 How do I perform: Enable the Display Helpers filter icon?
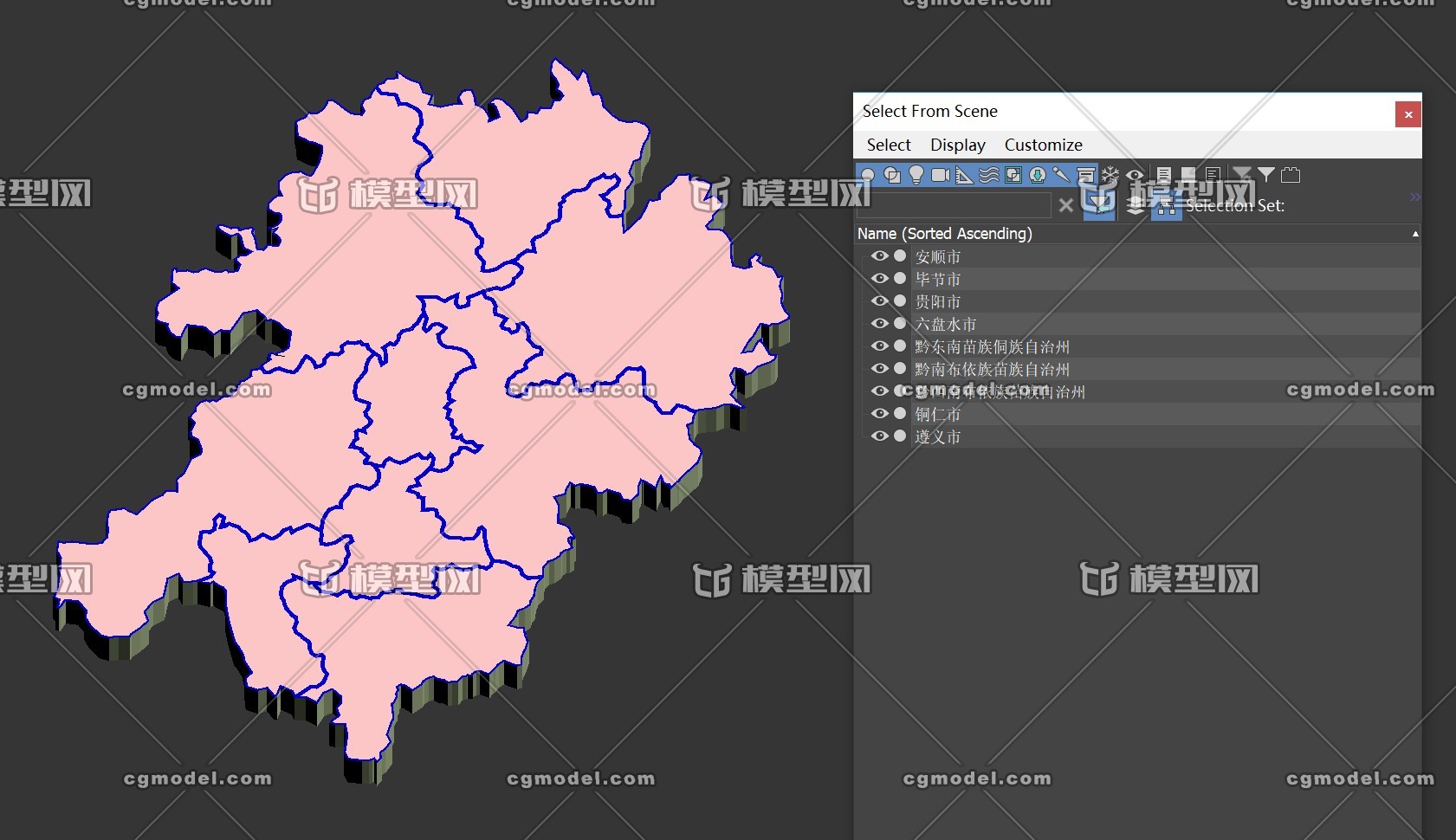click(x=962, y=173)
